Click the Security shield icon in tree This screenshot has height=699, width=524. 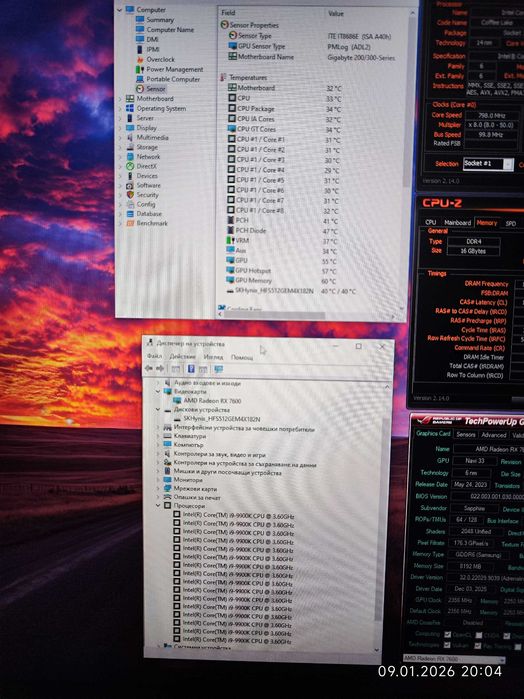130,195
